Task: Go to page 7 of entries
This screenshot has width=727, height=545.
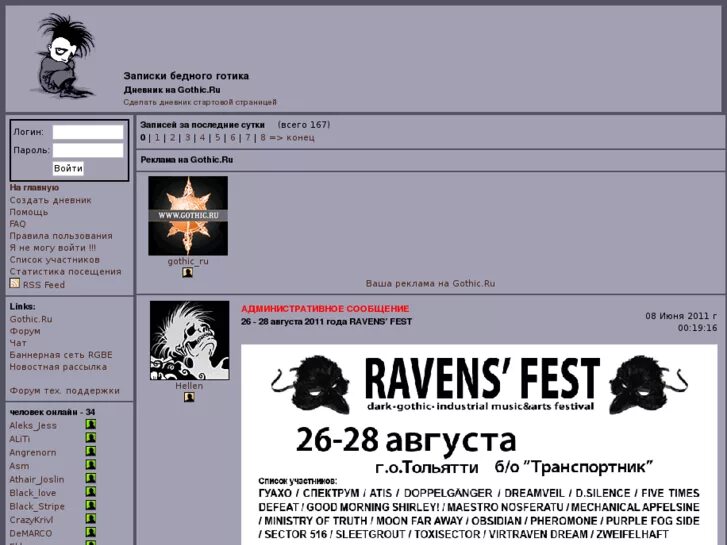Action: point(248,138)
